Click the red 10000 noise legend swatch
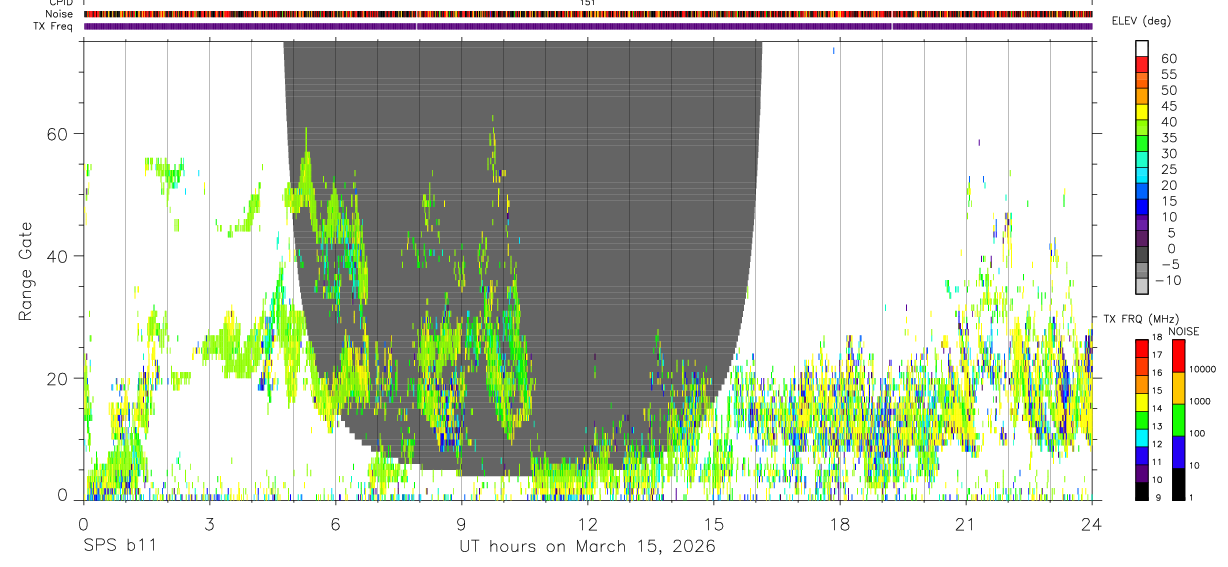The height and width of the screenshot is (567, 1228). [x=1178, y=356]
